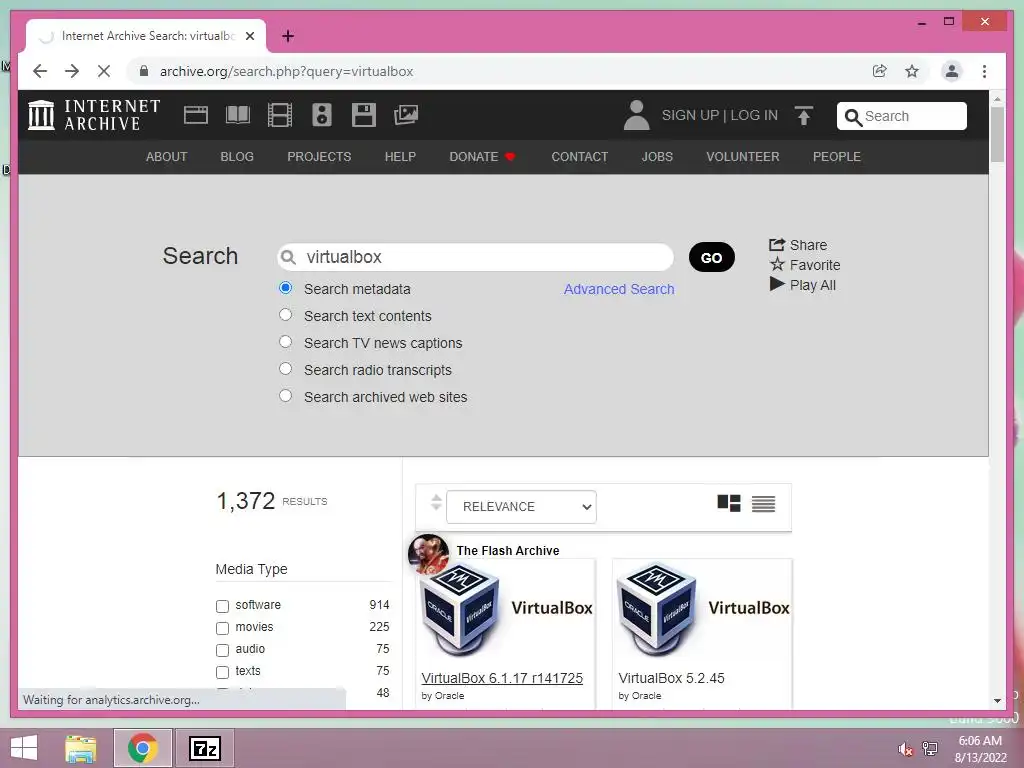Click the user avatar icon
Screen dimensions: 1024x768
click(636, 115)
